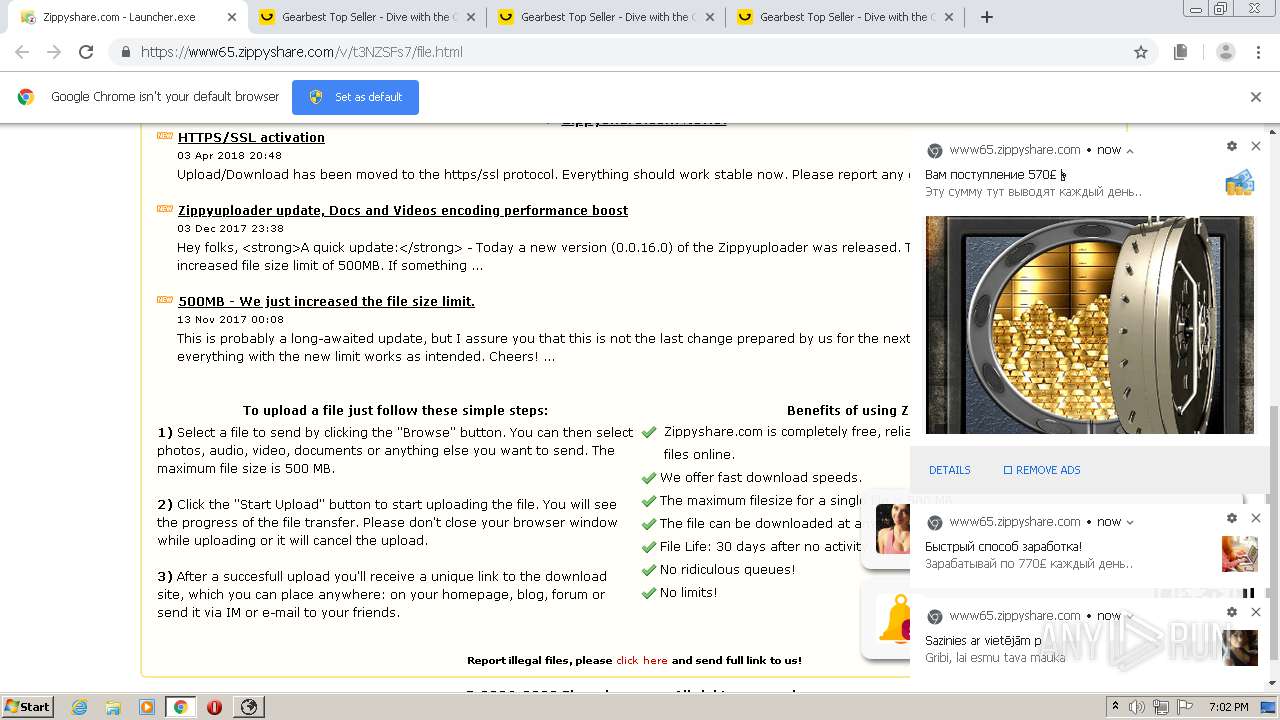
Task: Click the Set as default button
Action: point(355,97)
